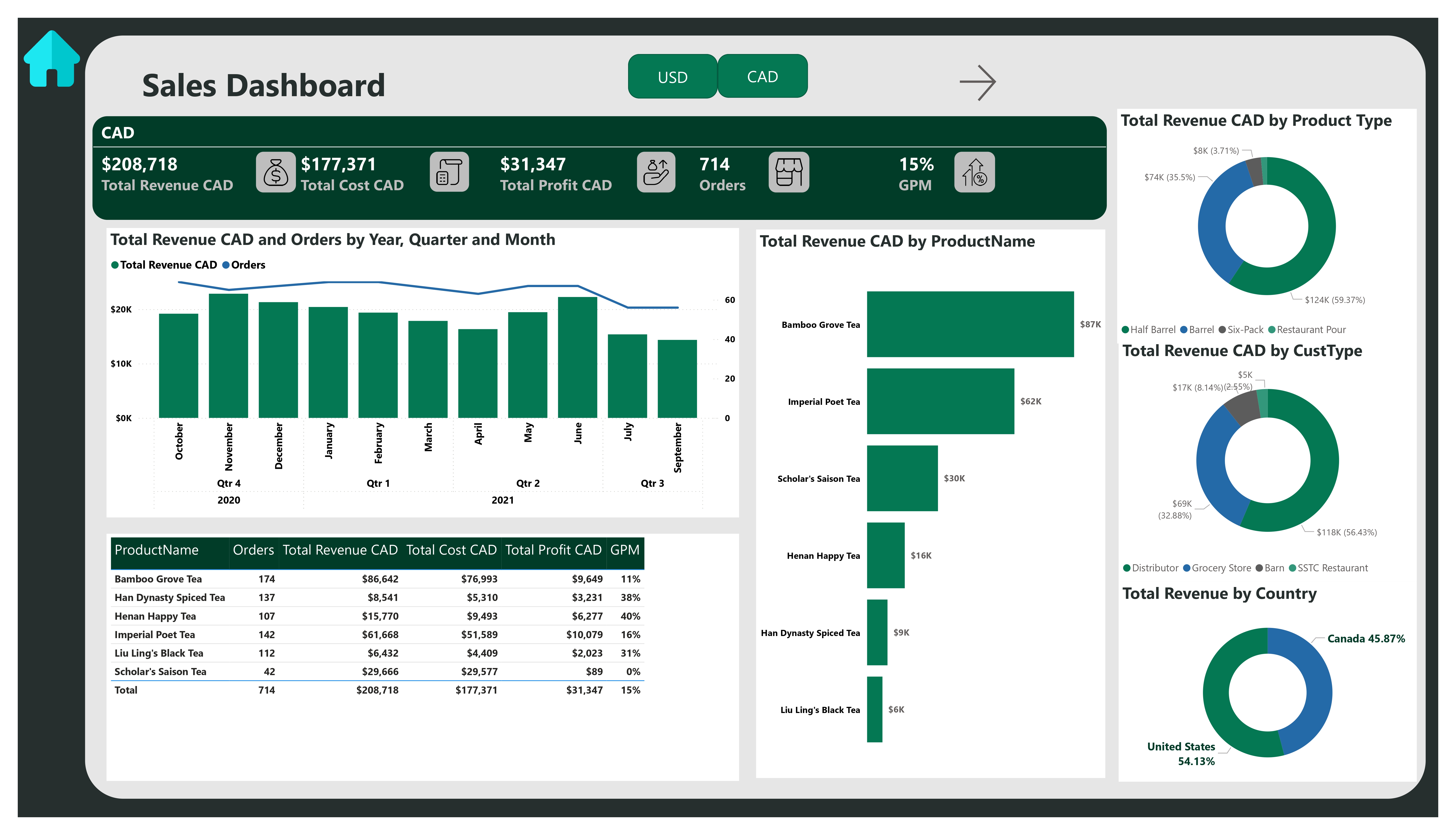The image size is (1456, 835).
Task: Click the Qtr 4 axis label
Action: (x=229, y=483)
